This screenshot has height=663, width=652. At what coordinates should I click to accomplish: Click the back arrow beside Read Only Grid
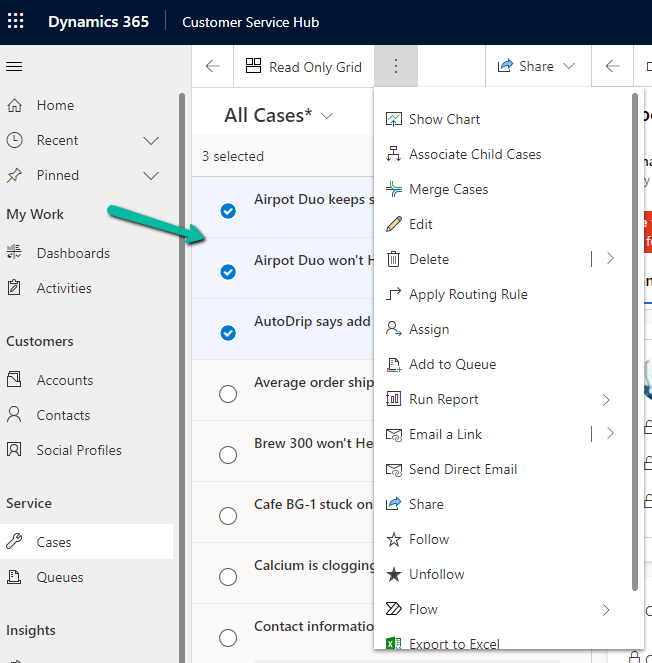point(212,66)
